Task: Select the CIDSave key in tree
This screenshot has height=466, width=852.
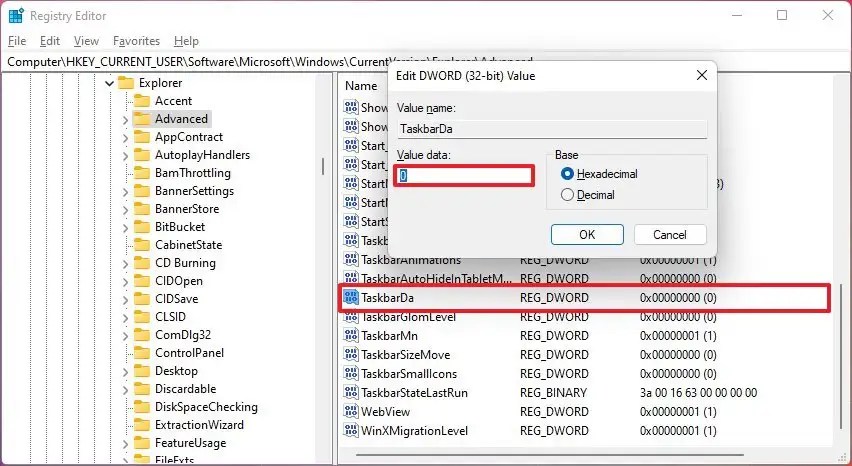Action: pos(176,299)
